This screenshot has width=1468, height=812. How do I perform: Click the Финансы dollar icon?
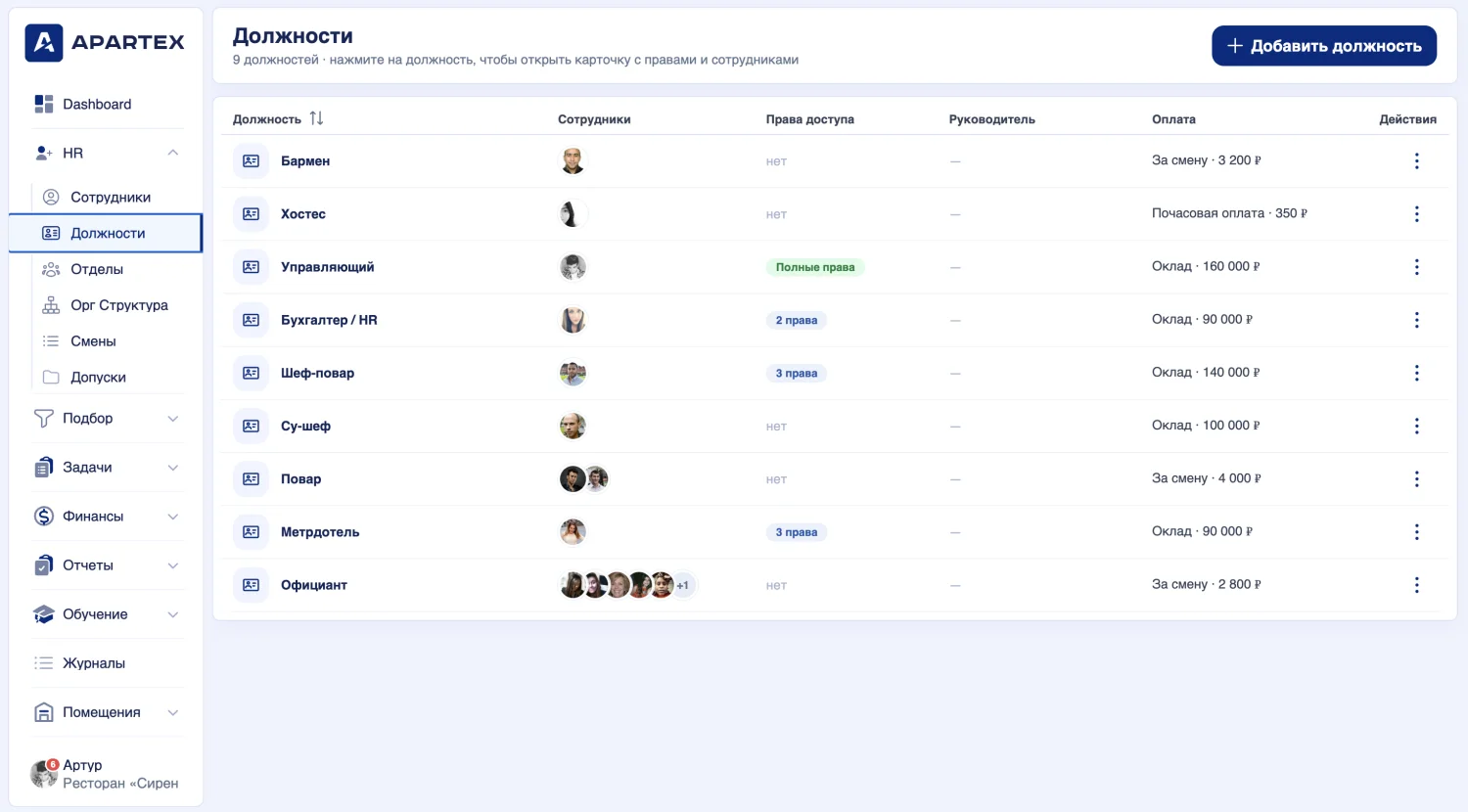[44, 516]
